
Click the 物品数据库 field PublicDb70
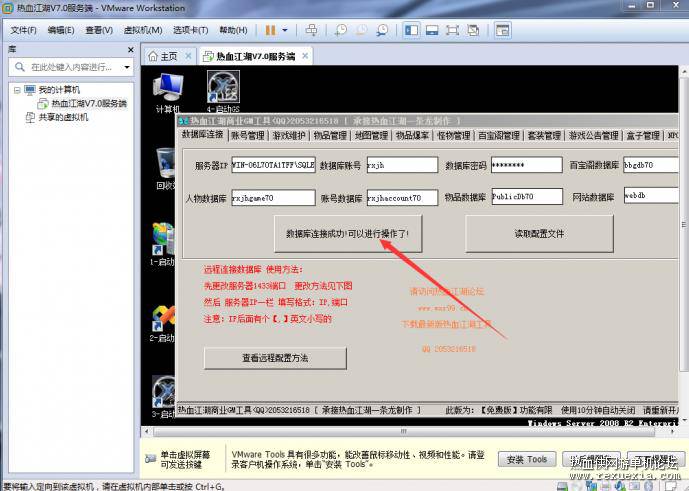(527, 196)
